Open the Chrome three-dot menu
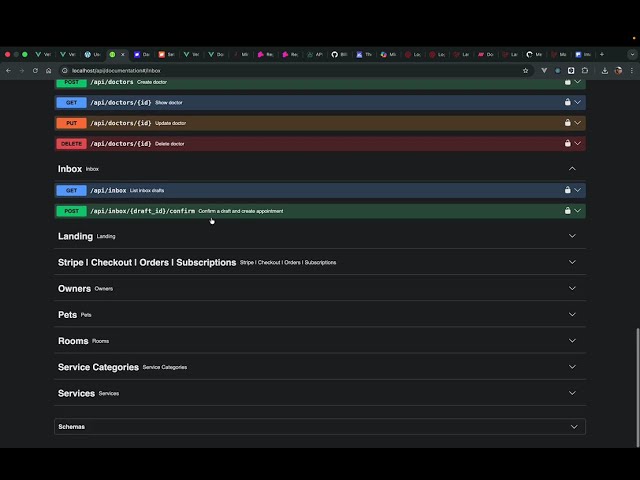The image size is (640, 480). tap(632, 71)
